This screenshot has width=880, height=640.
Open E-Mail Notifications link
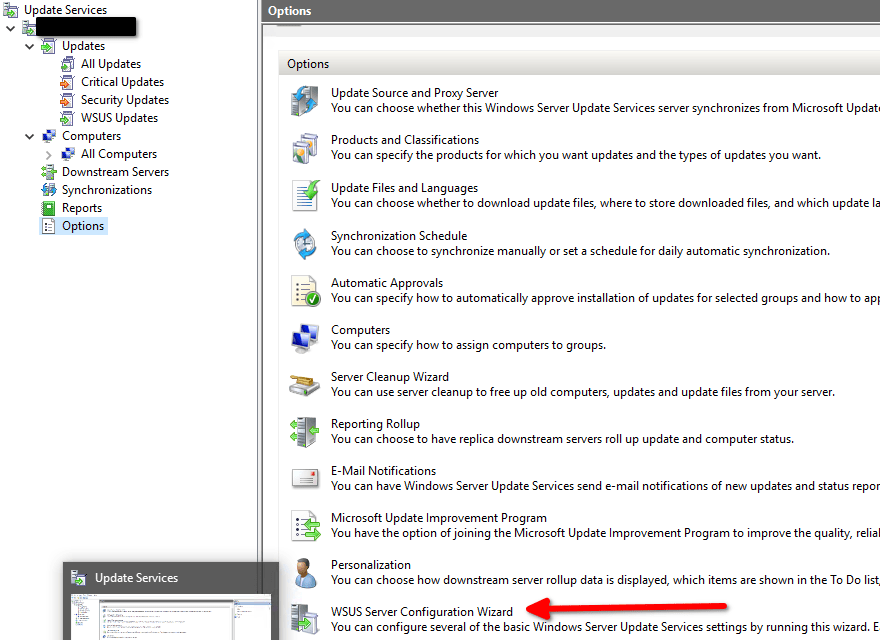[383, 470]
